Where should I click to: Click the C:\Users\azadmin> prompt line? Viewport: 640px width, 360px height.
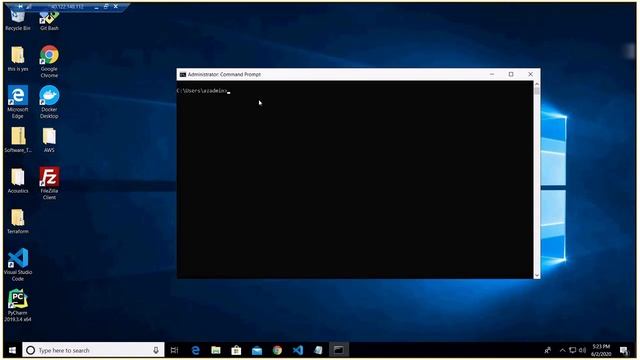202,91
